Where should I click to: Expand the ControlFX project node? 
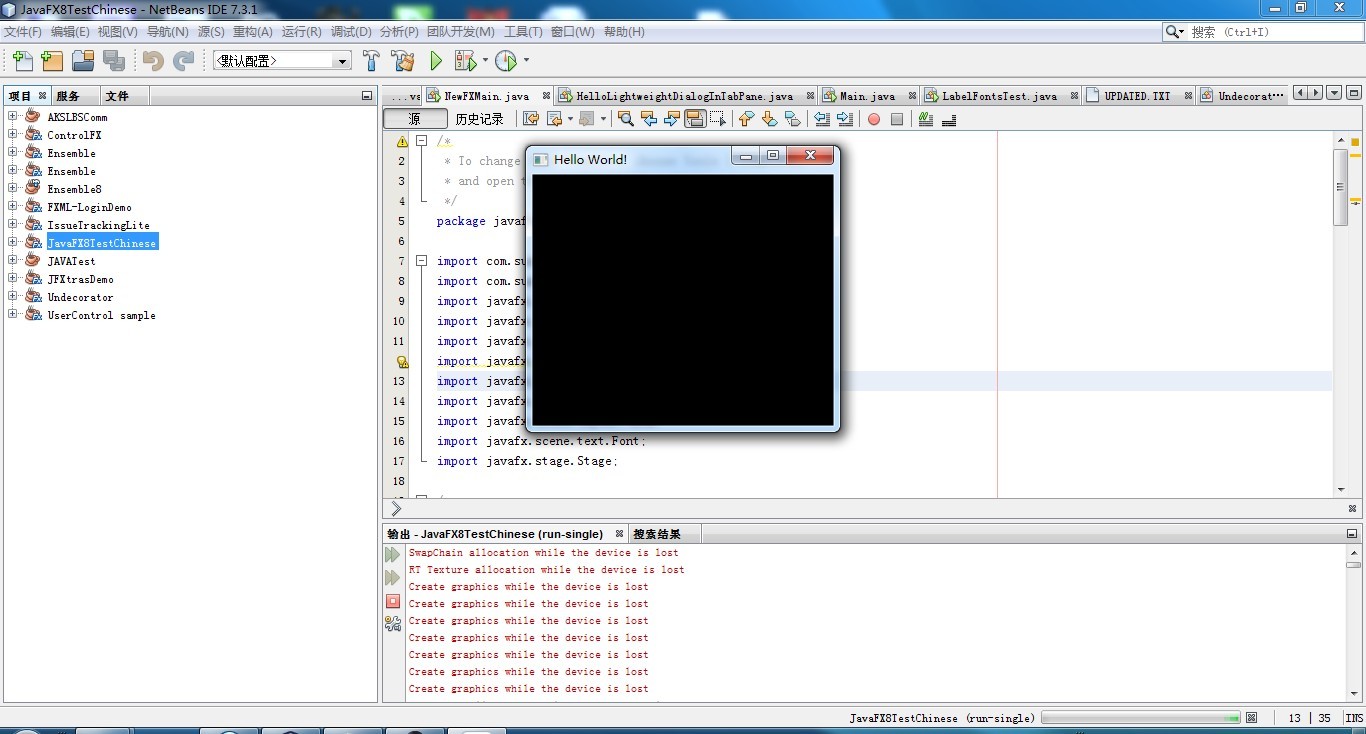click(13, 135)
